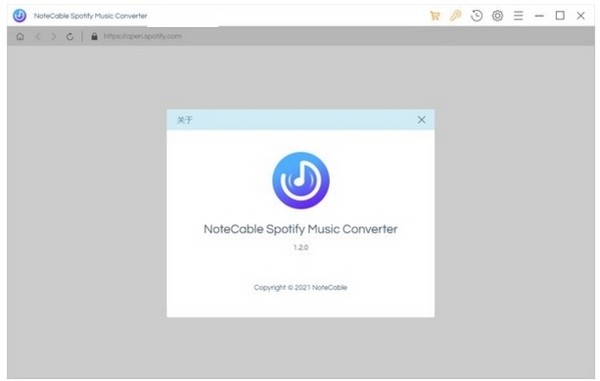Click the dialog title NoteCable Spotify Music Converter
Image resolution: width=600 pixels, height=381 pixels.
300,229
